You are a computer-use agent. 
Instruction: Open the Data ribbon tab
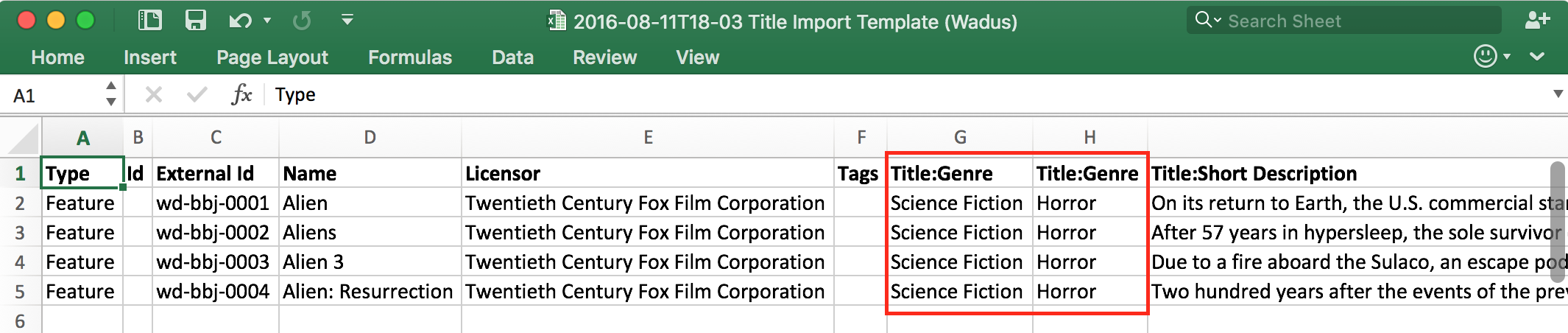click(512, 57)
